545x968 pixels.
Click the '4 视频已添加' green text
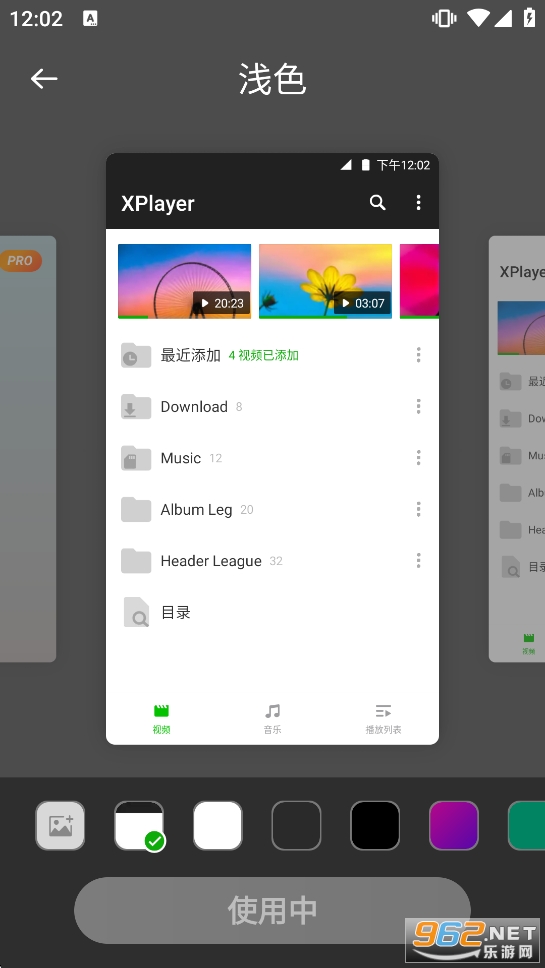(264, 356)
